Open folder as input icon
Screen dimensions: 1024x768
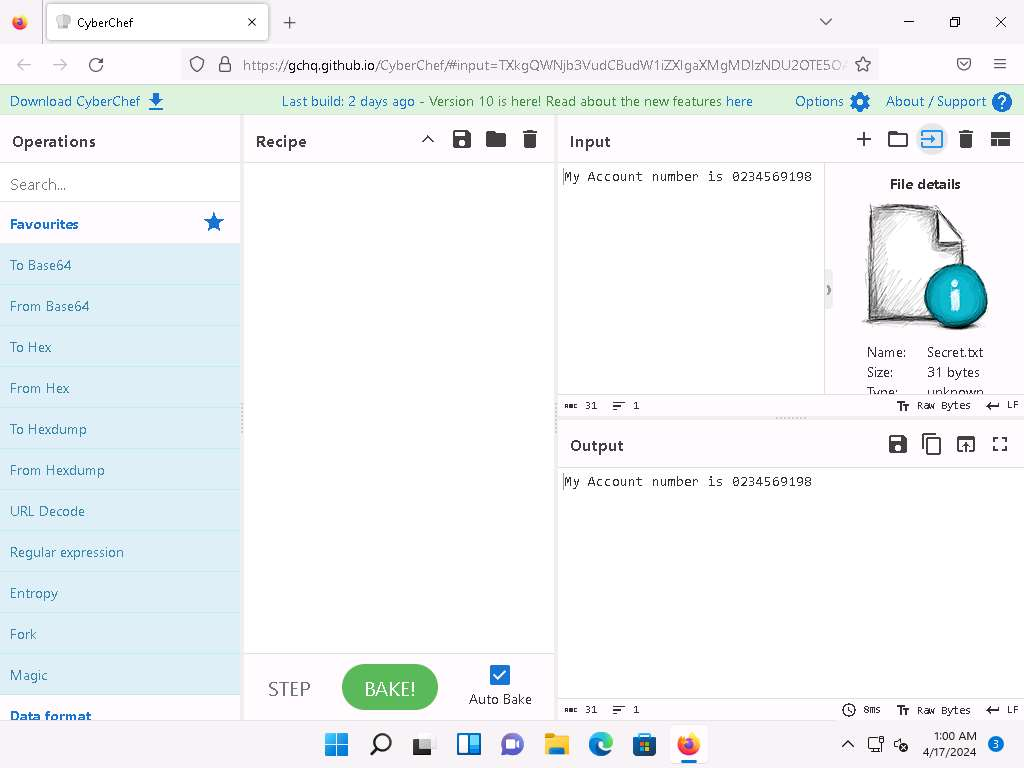[898, 140]
